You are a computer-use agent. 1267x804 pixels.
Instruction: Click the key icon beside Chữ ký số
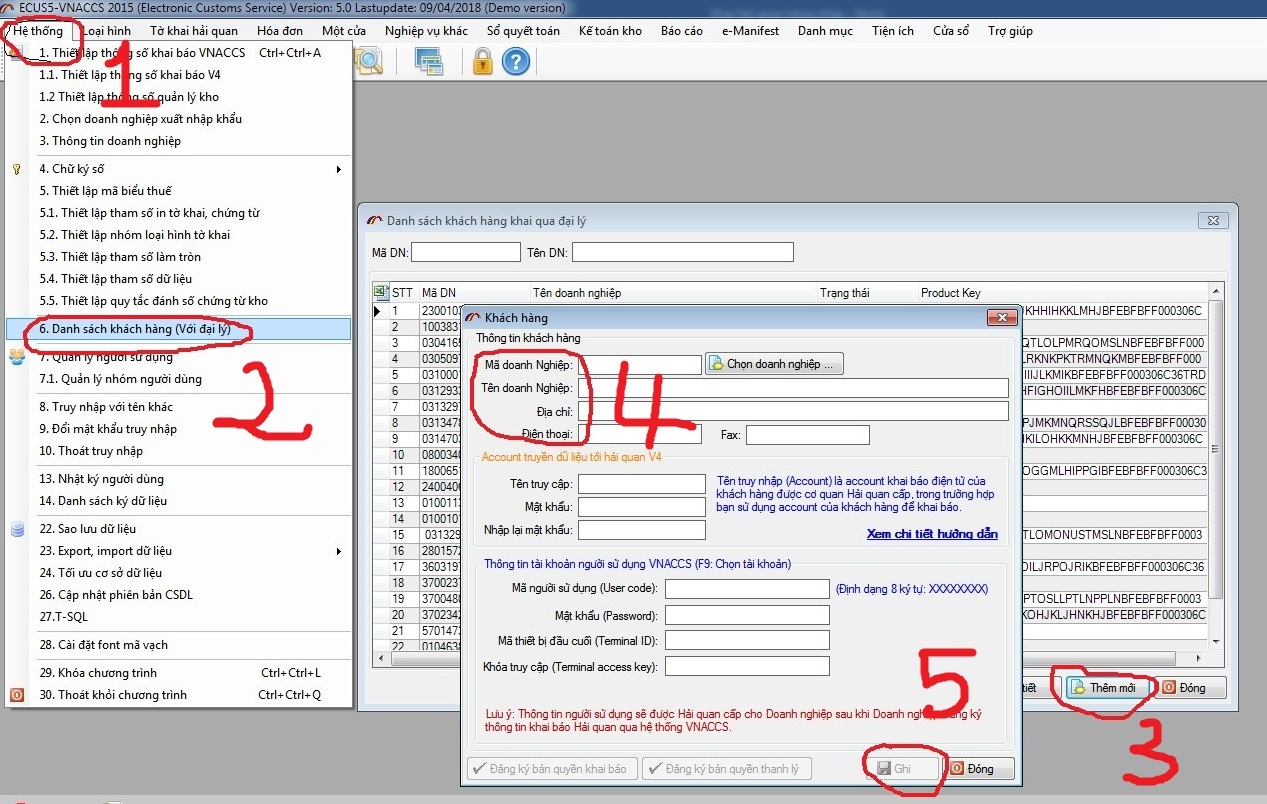click(17, 169)
